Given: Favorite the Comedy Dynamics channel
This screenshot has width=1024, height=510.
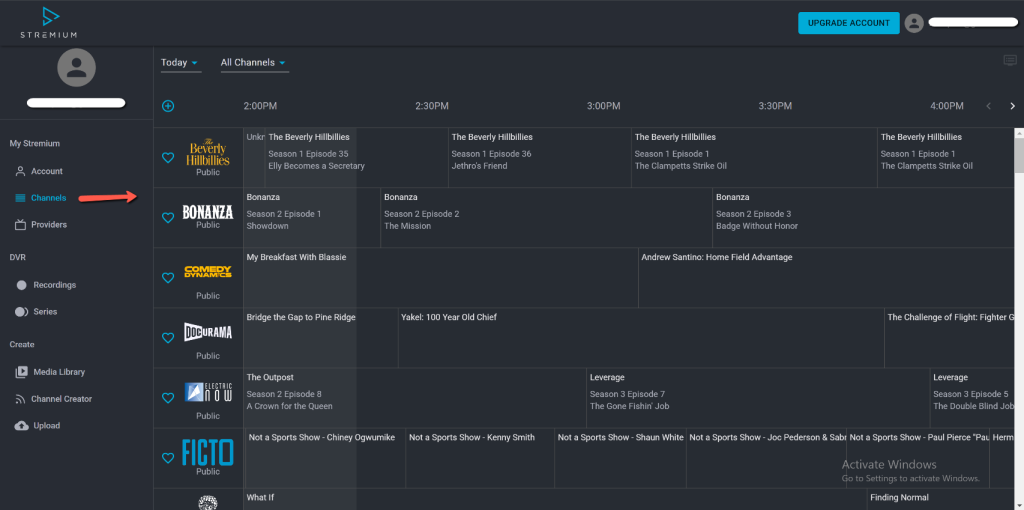Looking at the screenshot, I should click(x=168, y=278).
